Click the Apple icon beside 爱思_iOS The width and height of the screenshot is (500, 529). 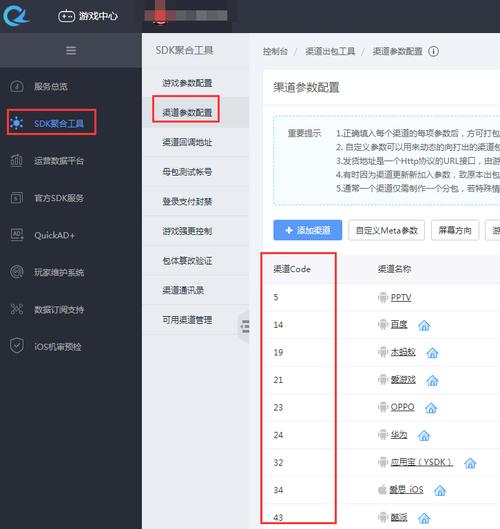[382, 490]
